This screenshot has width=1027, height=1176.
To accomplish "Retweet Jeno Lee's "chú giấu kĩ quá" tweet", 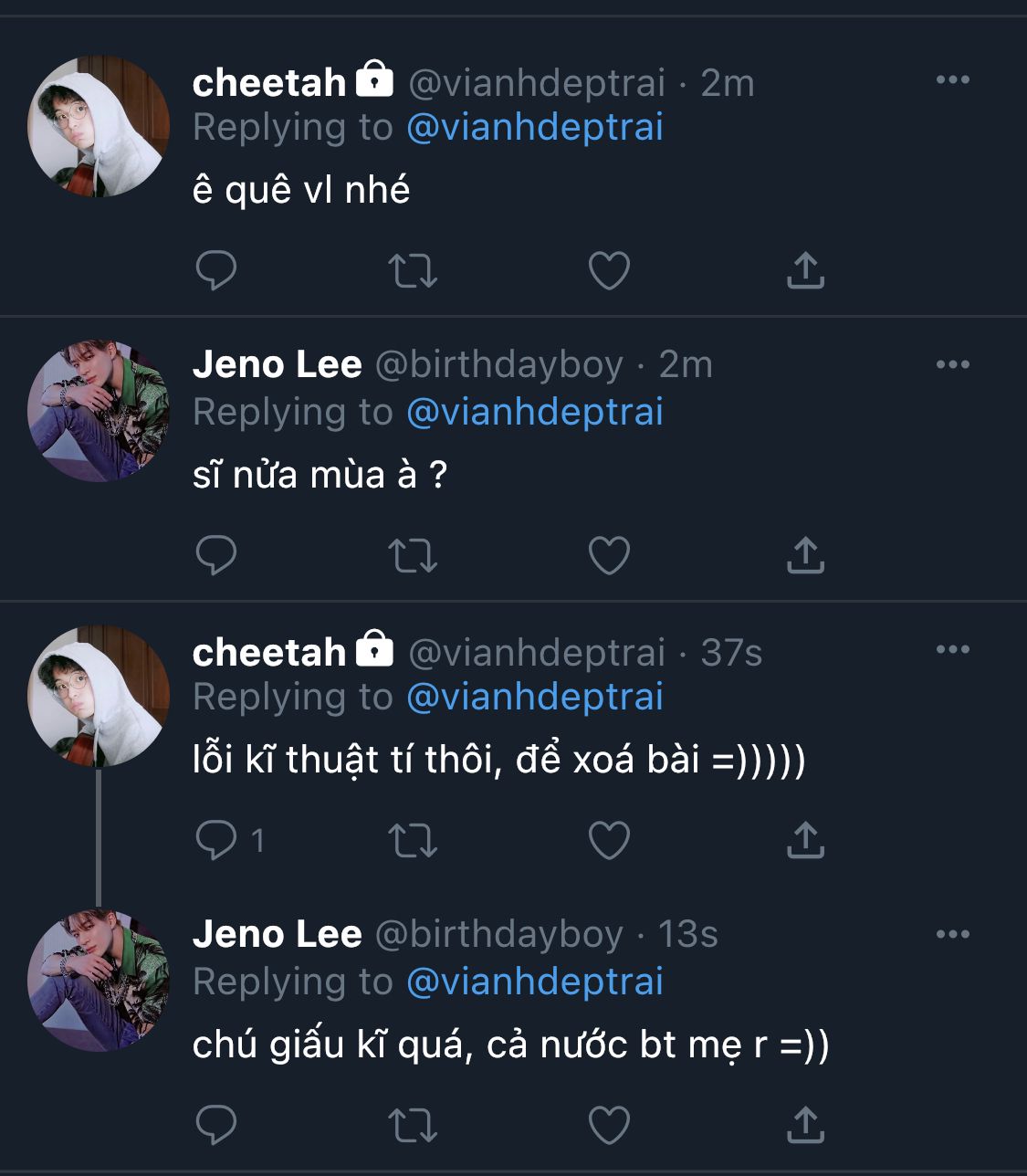I will coord(413,1125).
